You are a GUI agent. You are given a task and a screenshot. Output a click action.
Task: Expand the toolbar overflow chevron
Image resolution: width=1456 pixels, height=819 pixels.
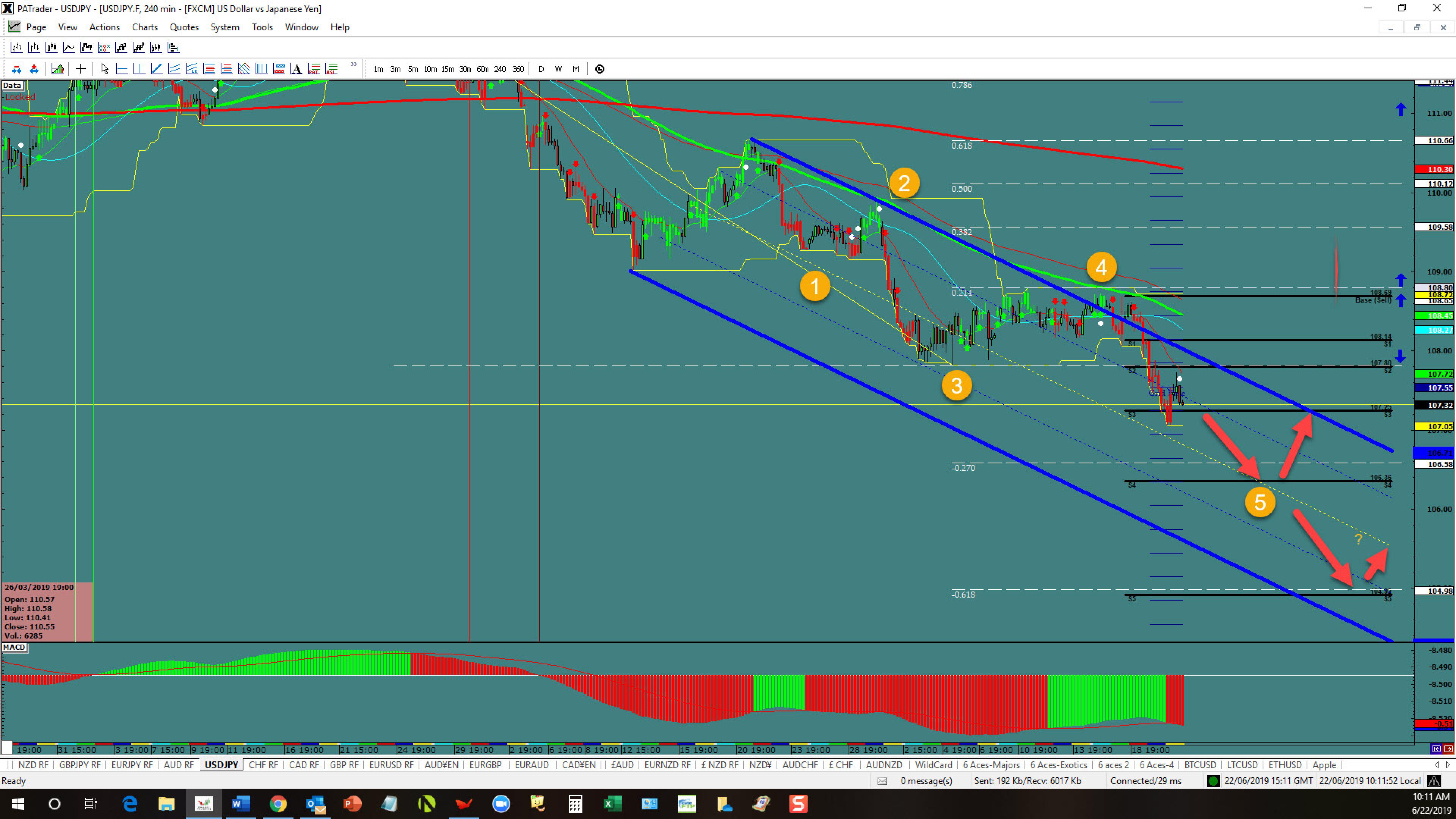point(354,64)
